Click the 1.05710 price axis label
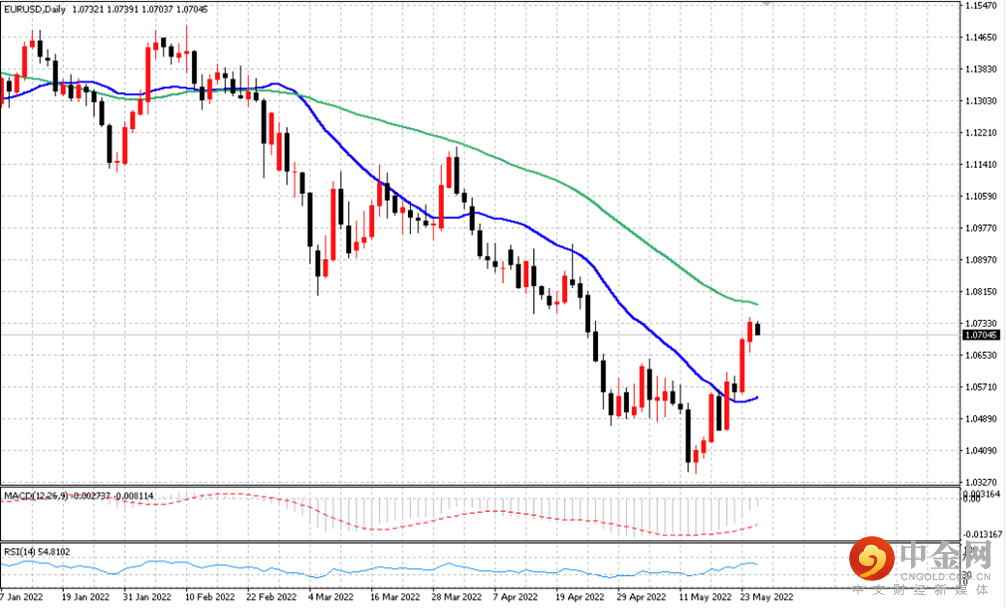The width and height of the screenshot is (1006, 608). click(x=982, y=387)
